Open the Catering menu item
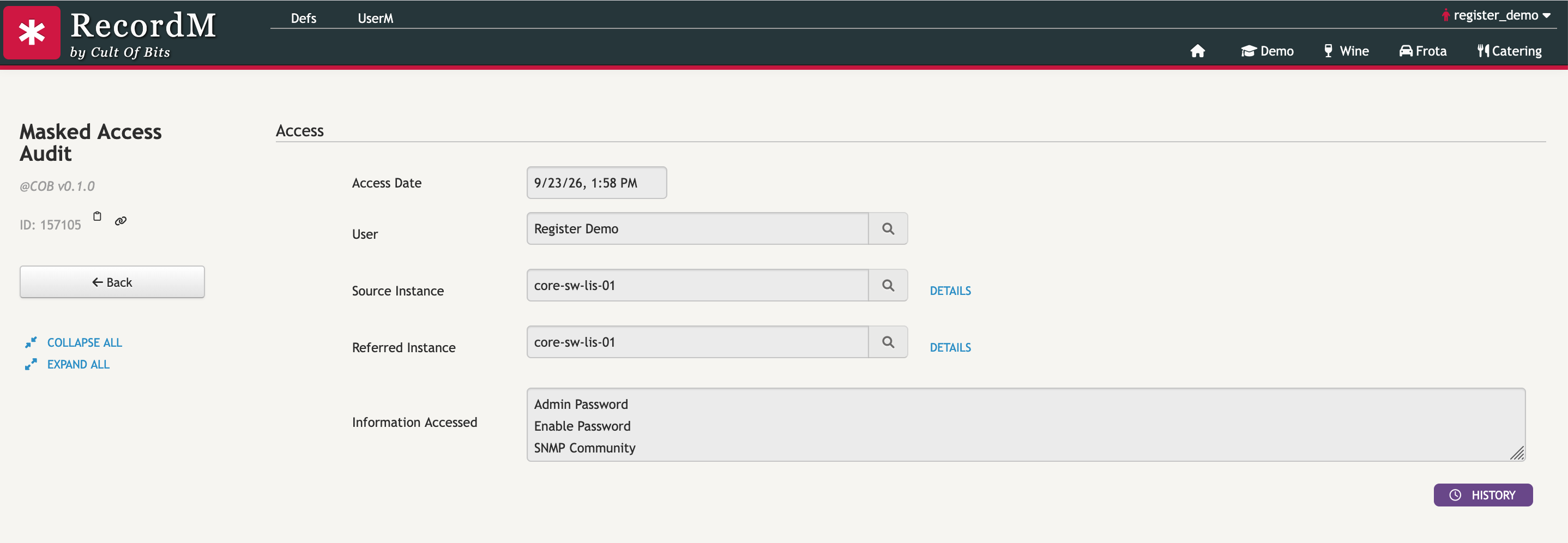This screenshot has width=1568, height=543. pos(1509,51)
